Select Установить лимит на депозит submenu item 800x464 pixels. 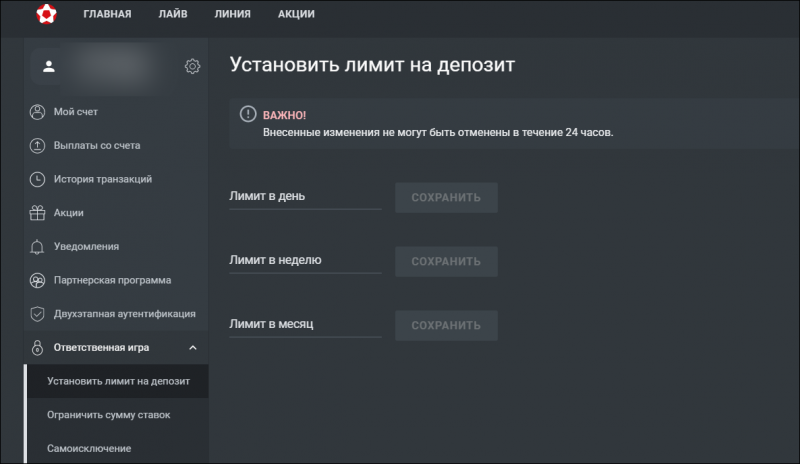tap(118, 381)
